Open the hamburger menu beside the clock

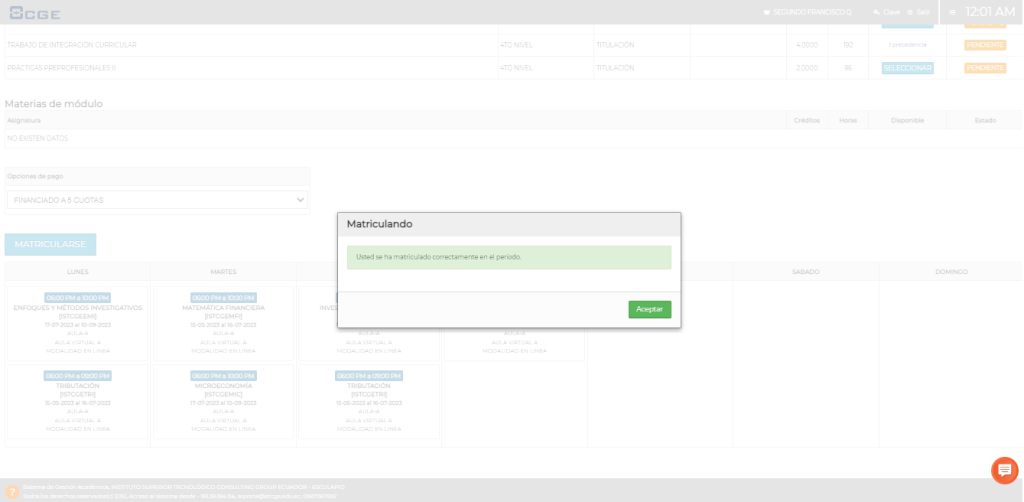(952, 12)
